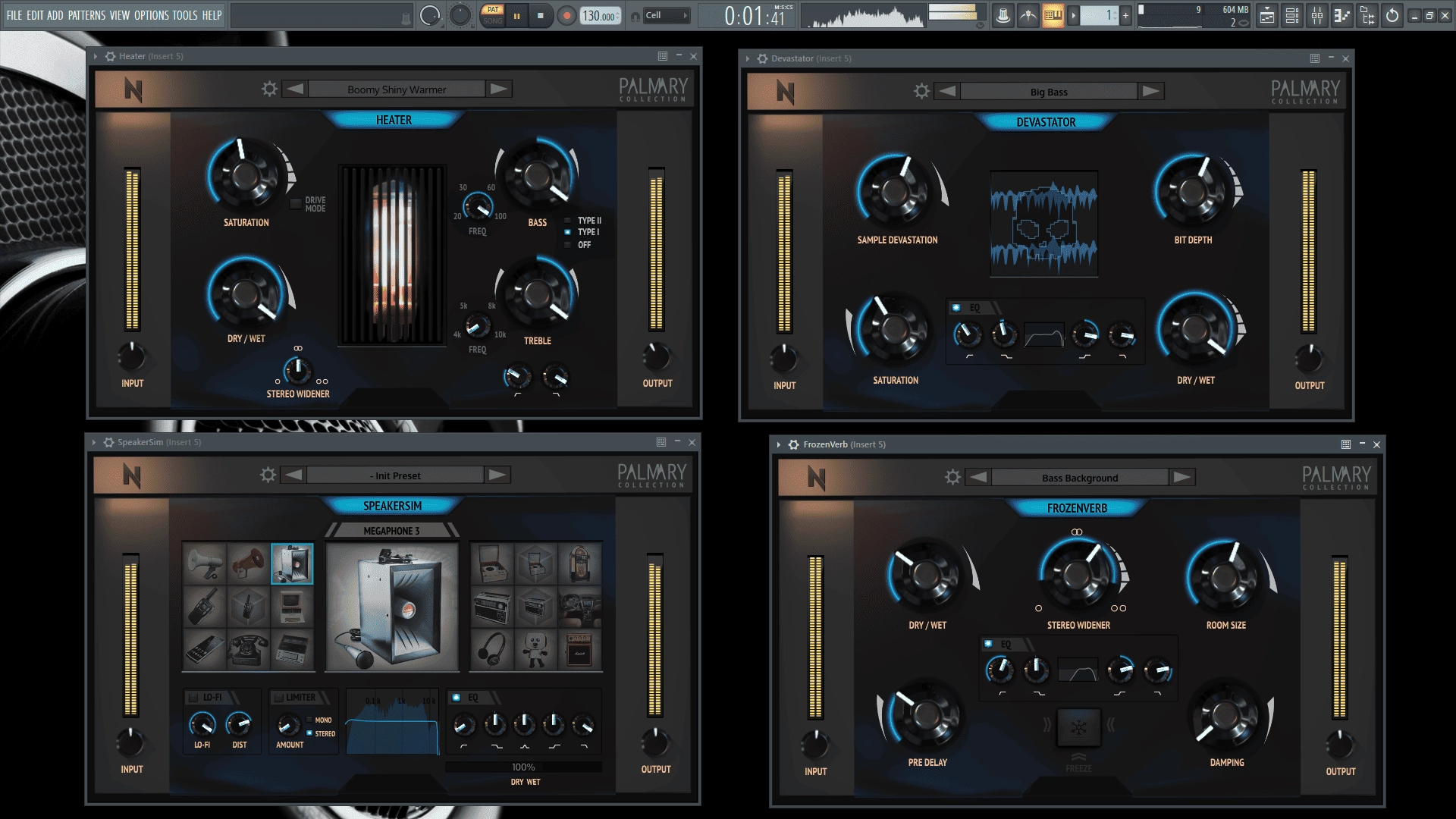1456x819 pixels.
Task: Open the FILE menu
Action: [x=14, y=15]
